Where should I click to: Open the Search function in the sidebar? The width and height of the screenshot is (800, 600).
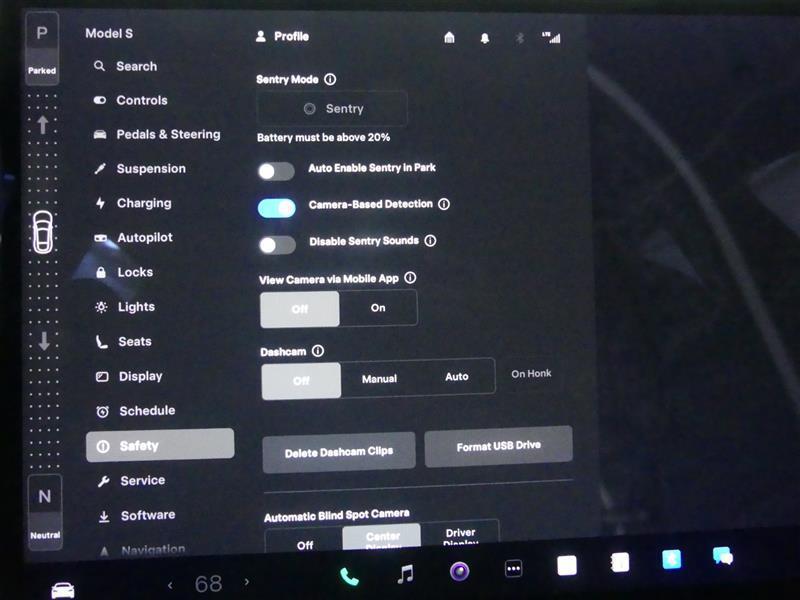[x=130, y=66]
